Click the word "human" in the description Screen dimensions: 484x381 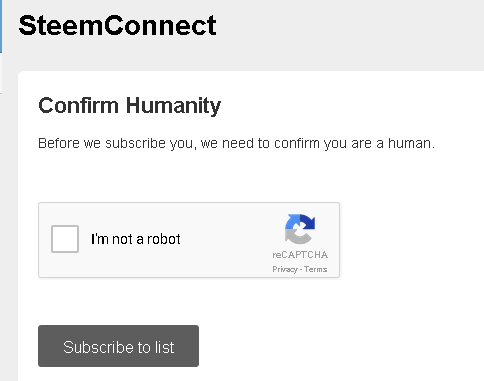[x=409, y=143]
